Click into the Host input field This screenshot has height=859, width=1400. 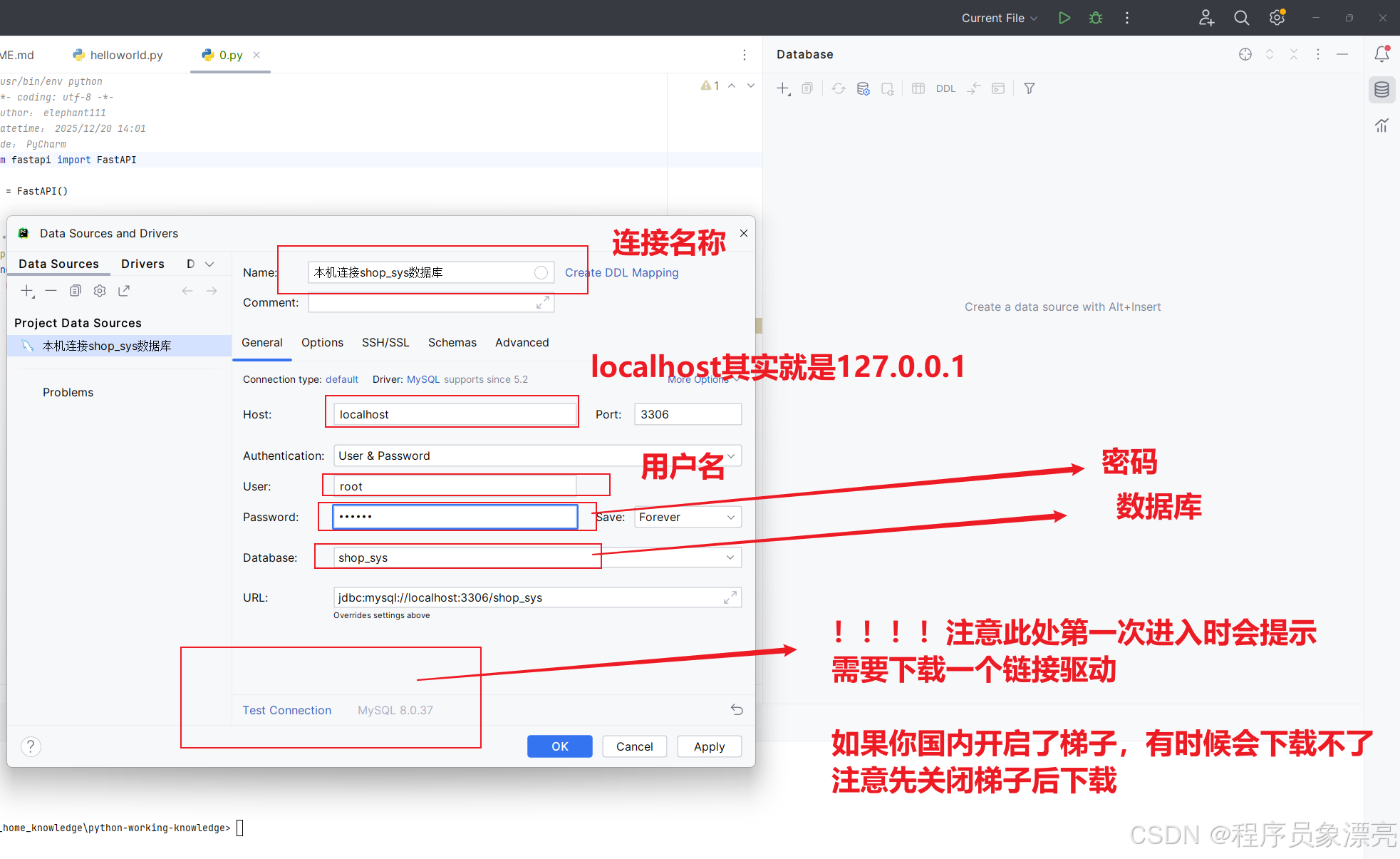(x=455, y=414)
